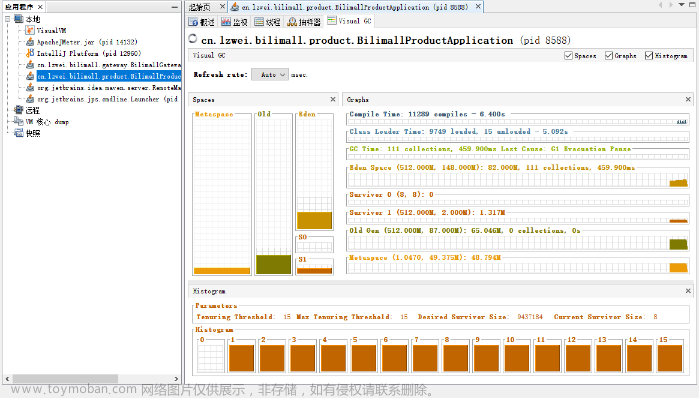Click the S1 survivor bar in Spaces

coord(314,271)
